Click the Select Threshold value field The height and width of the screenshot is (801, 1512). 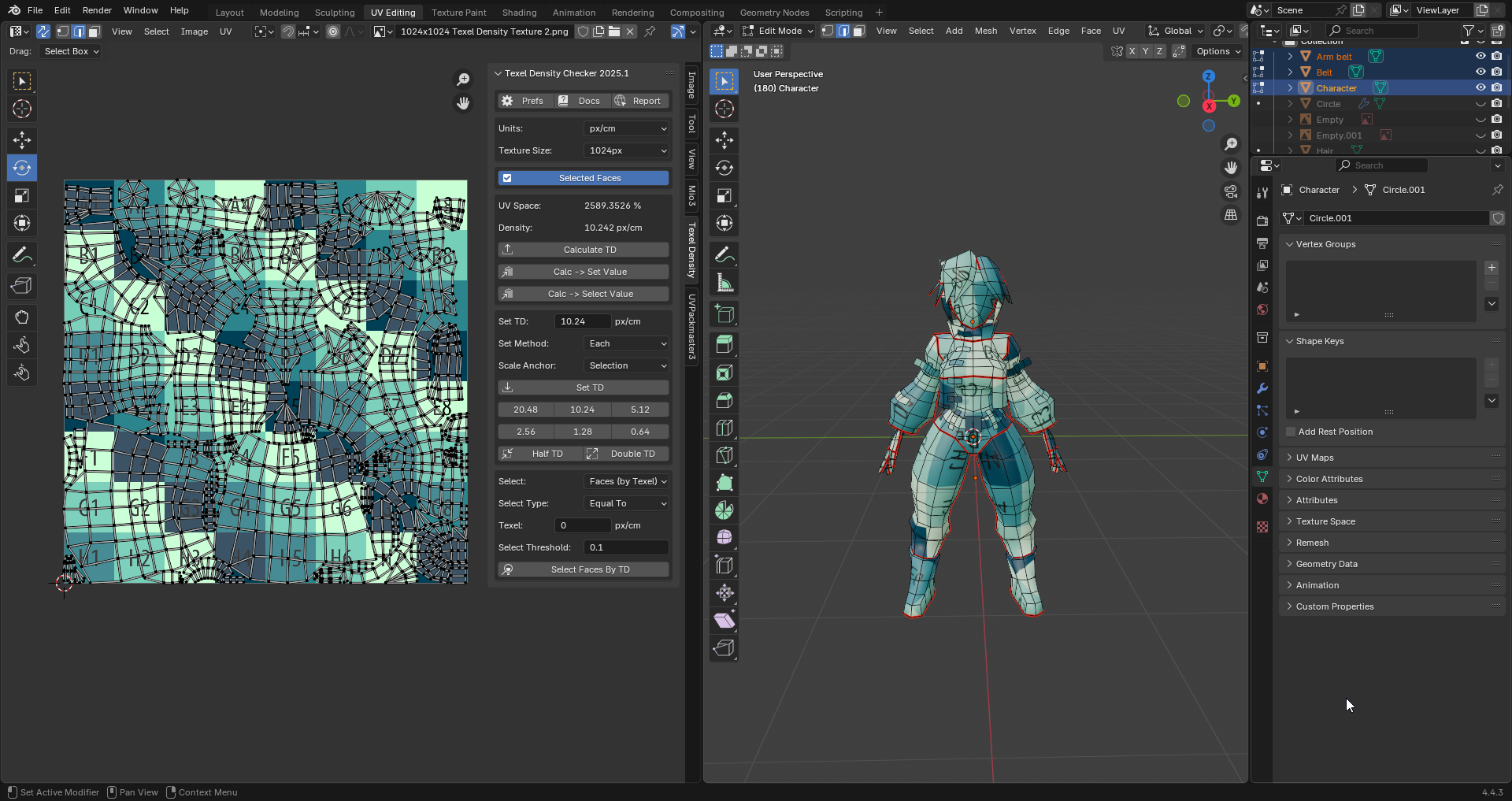click(x=627, y=547)
